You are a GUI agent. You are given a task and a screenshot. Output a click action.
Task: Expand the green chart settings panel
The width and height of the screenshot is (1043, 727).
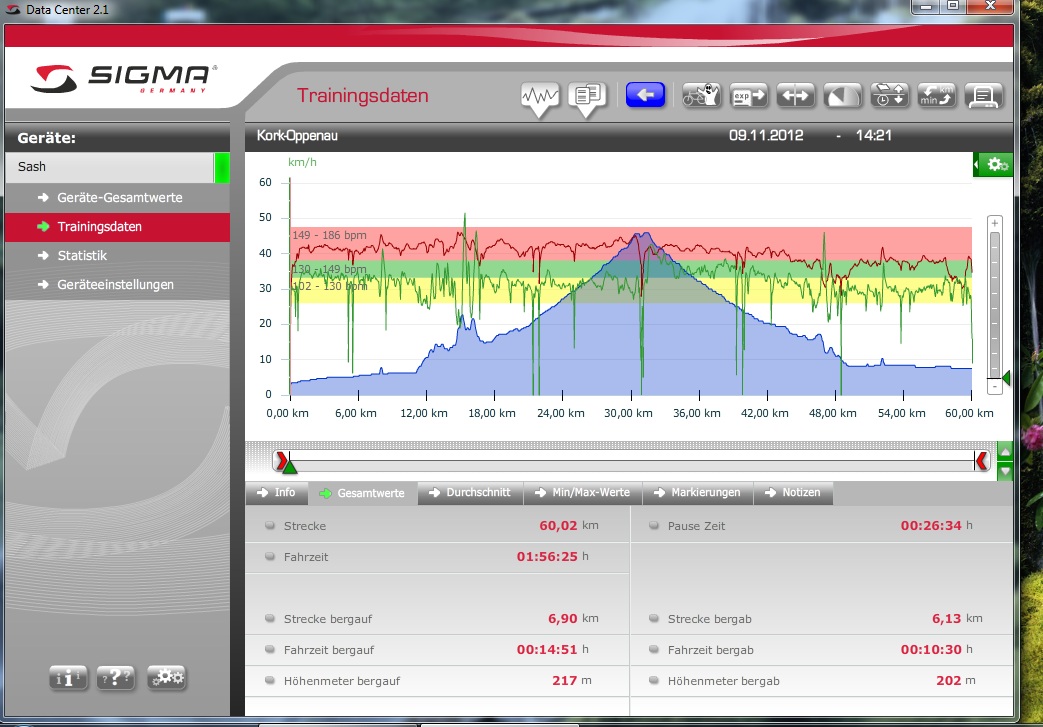[994, 164]
